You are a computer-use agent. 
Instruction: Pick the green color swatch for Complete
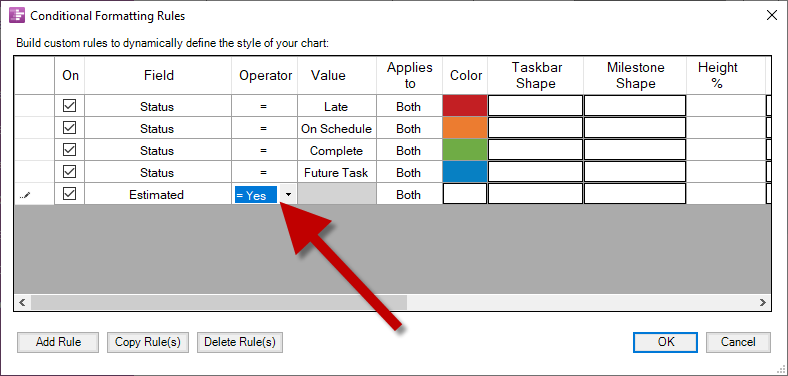coord(465,150)
